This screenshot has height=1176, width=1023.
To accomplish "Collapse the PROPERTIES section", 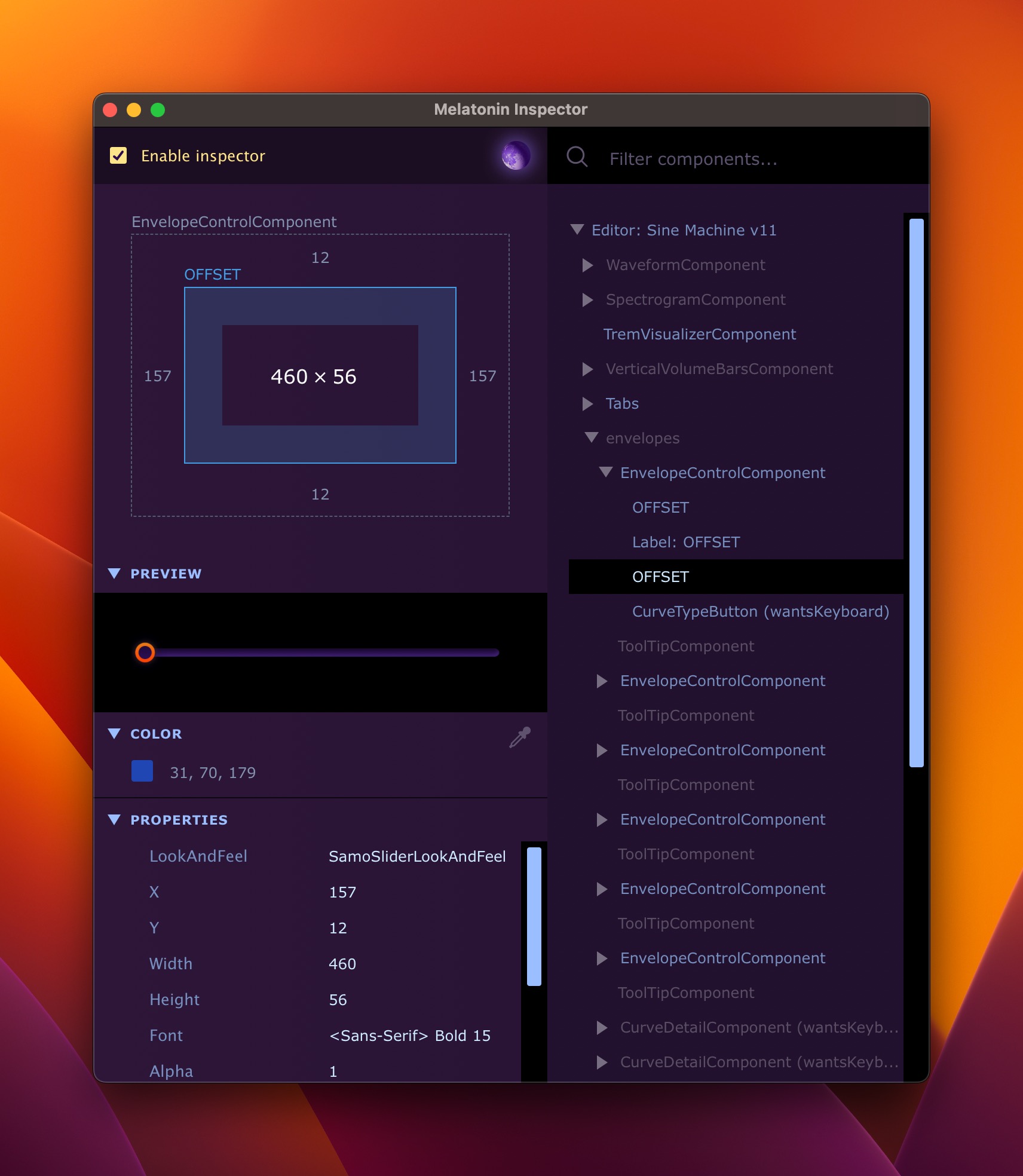I will point(114,820).
